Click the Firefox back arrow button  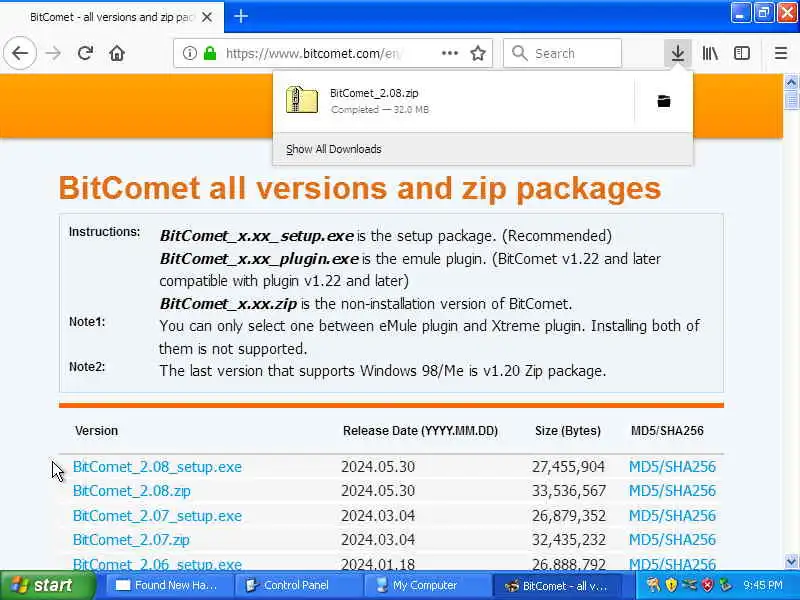20,53
